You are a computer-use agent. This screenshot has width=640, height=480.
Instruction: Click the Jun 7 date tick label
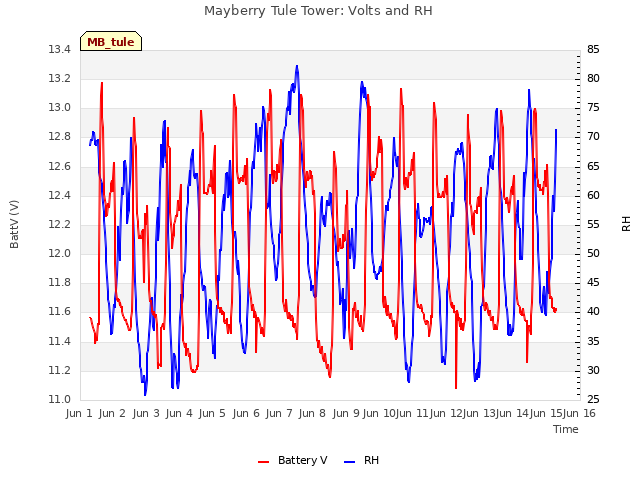click(x=279, y=413)
